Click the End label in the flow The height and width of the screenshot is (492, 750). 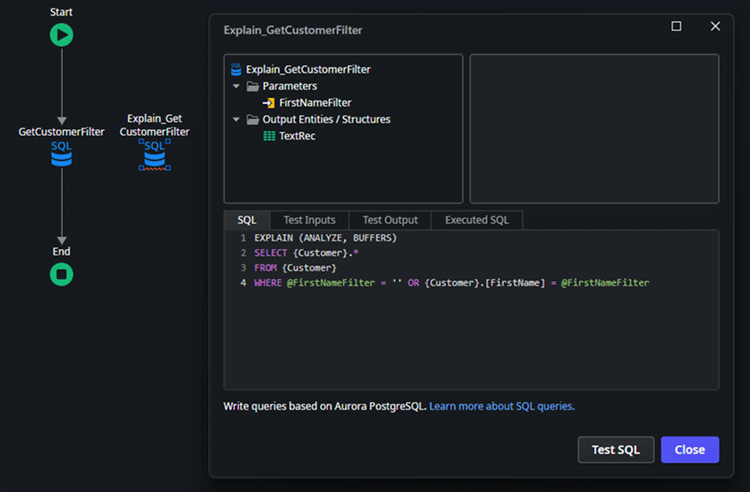tap(61, 251)
